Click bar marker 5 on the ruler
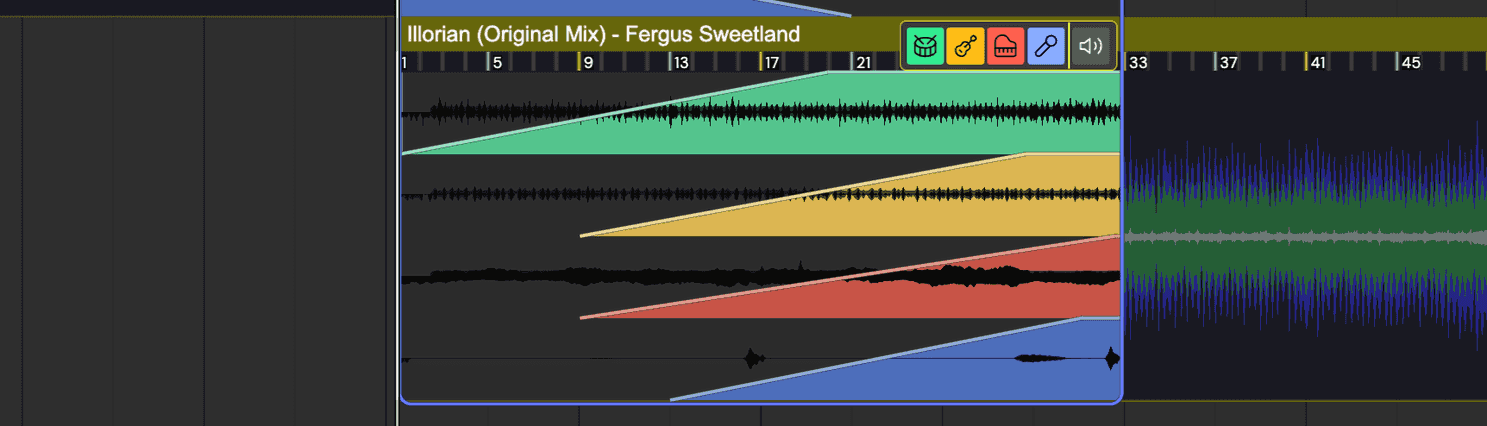Image resolution: width=1487 pixels, height=426 pixels. click(496, 62)
